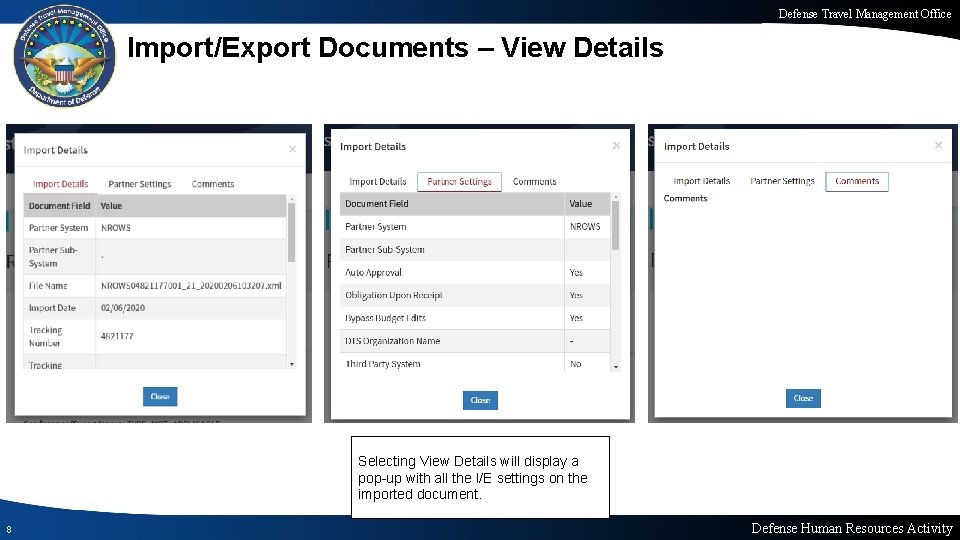Click scroll-up arrow in middle dialog table
960x540 pixels.
pyautogui.click(x=616, y=197)
